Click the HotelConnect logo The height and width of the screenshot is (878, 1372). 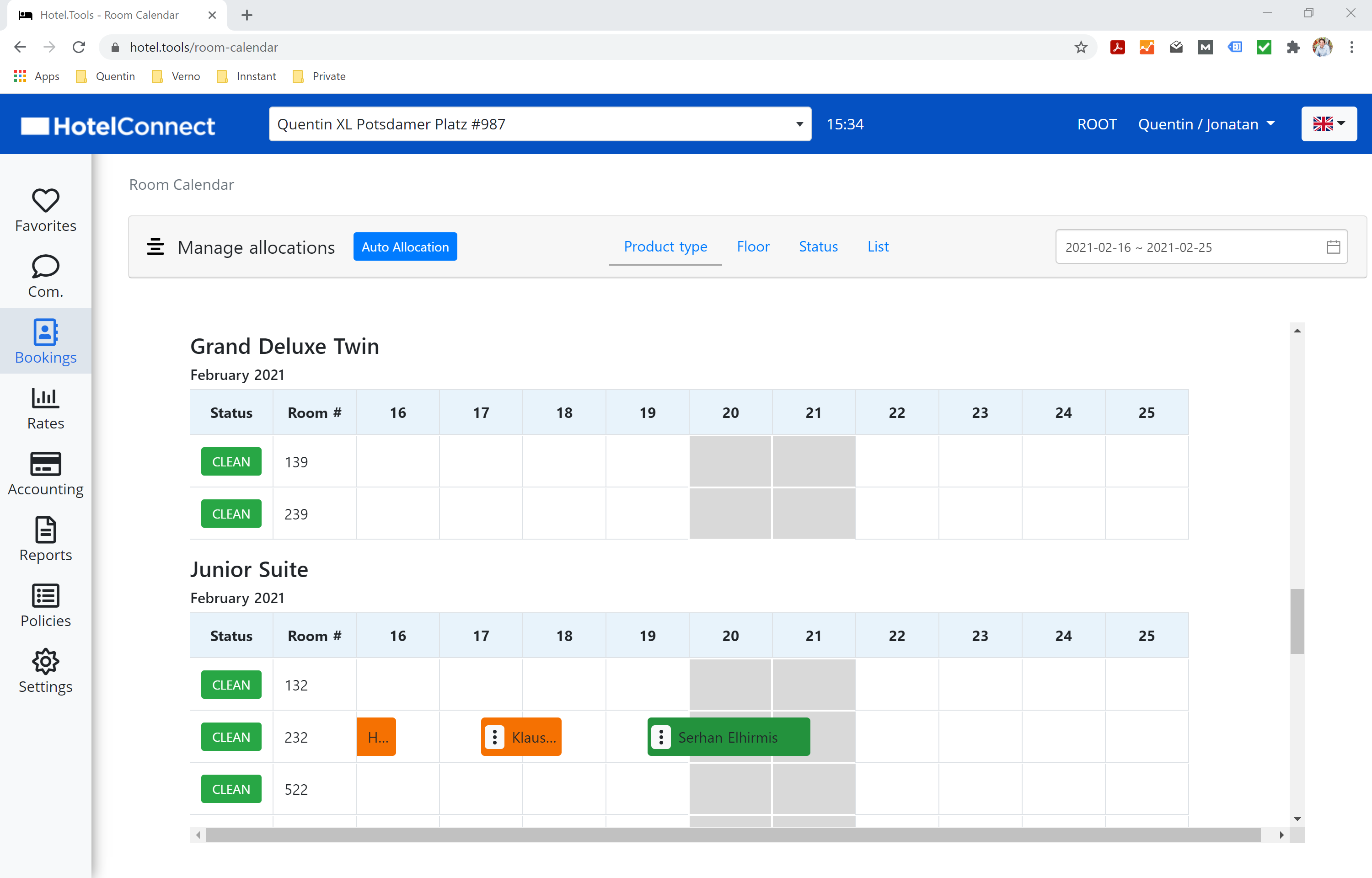tap(118, 125)
